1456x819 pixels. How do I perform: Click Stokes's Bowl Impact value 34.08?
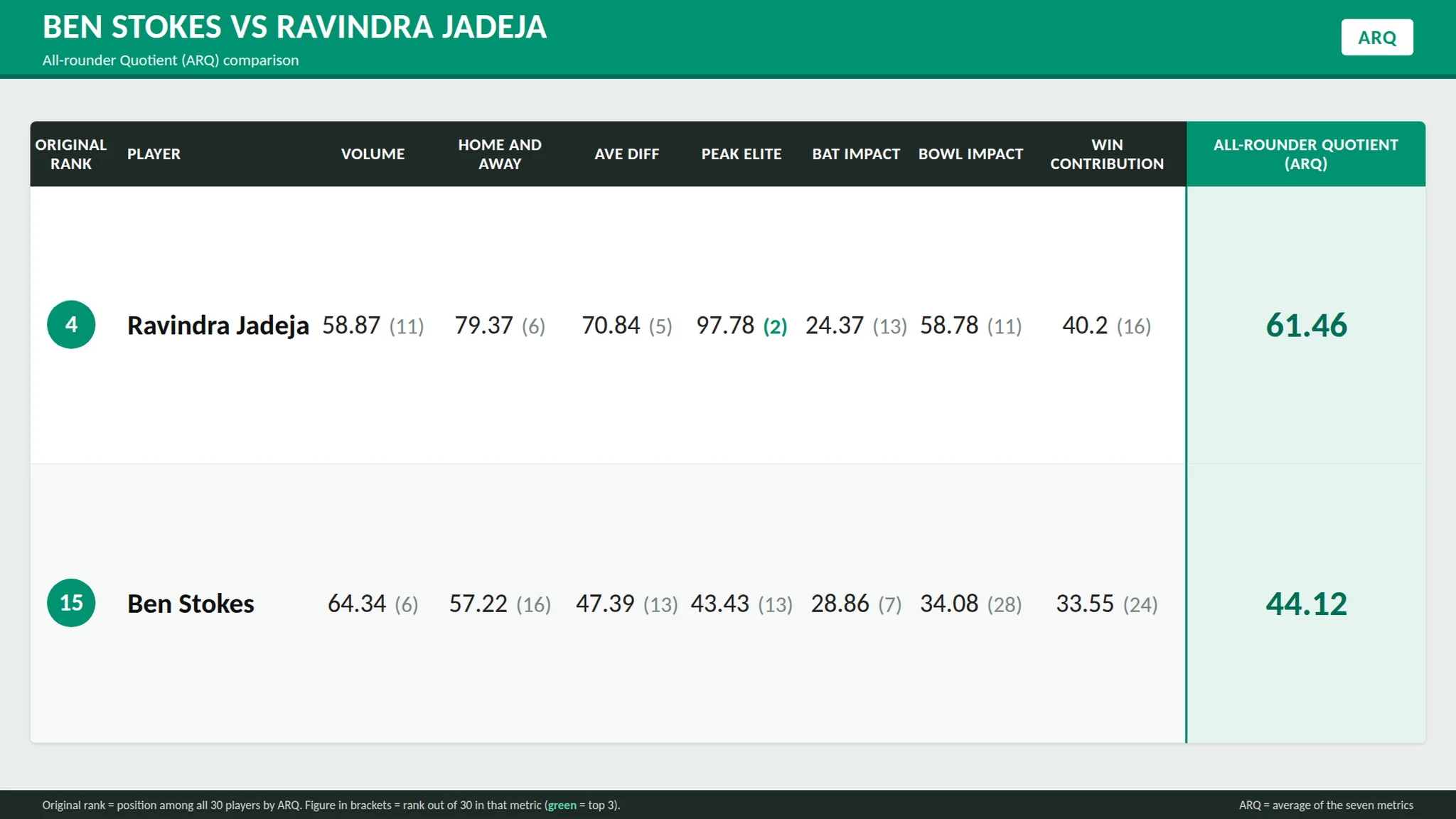coord(949,604)
